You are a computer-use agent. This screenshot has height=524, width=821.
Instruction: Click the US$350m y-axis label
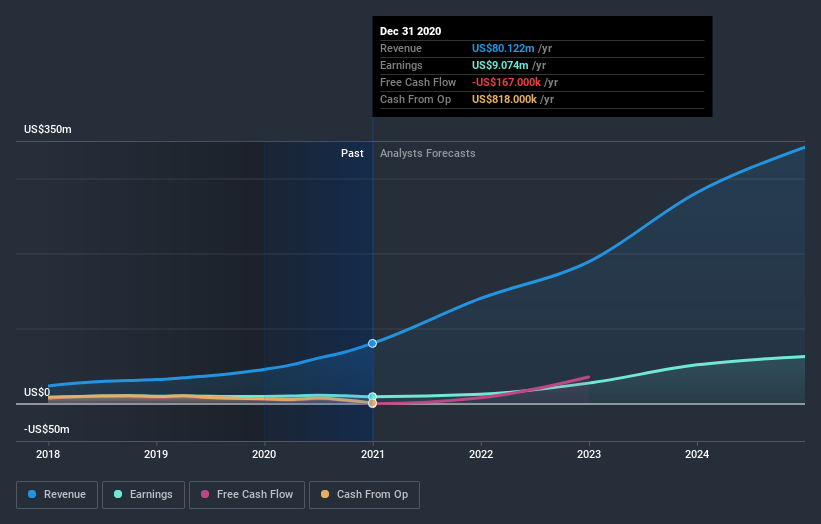48,129
